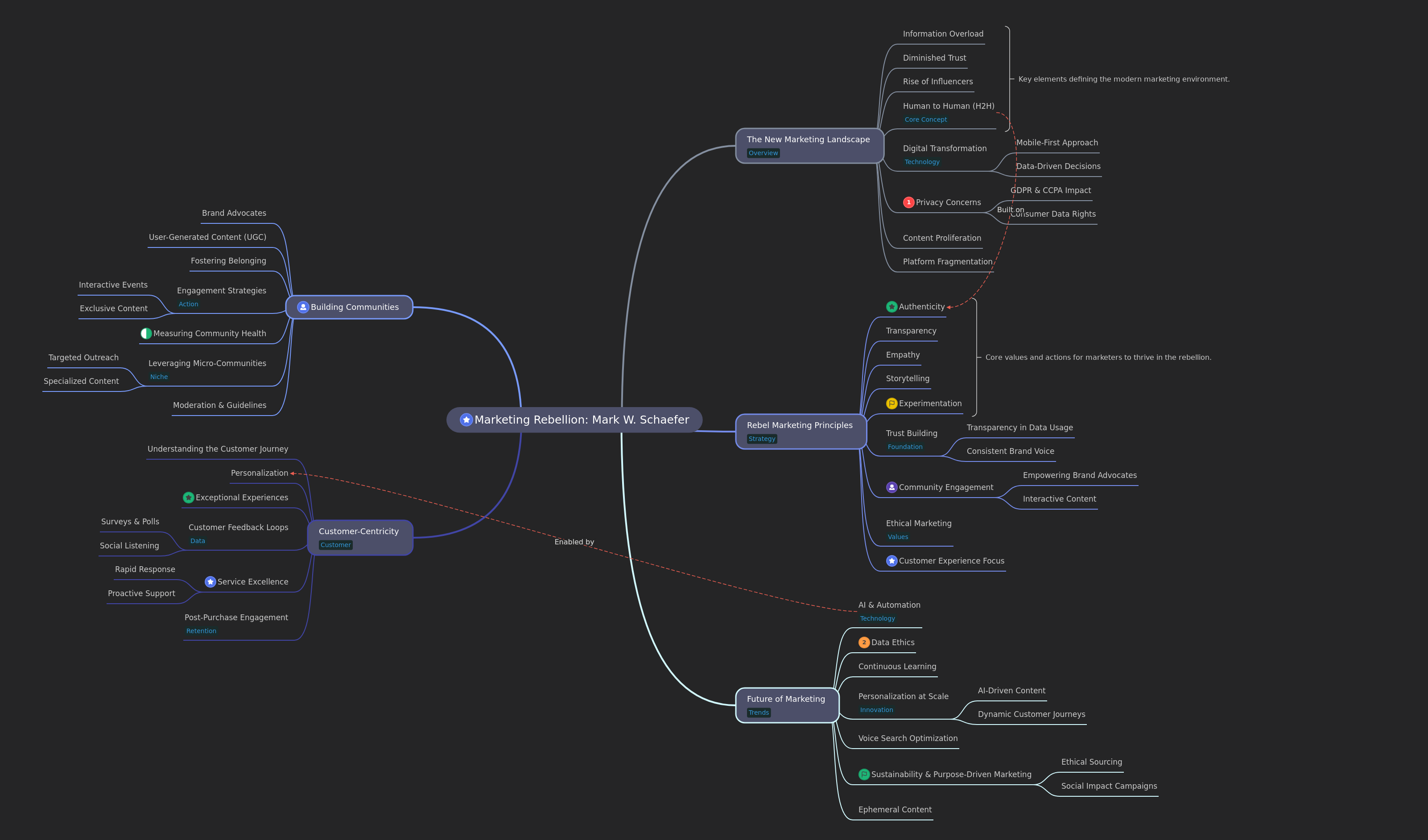Click the Overview tag on The New Marketing Landscape
1428x840 pixels.
pyautogui.click(x=763, y=153)
